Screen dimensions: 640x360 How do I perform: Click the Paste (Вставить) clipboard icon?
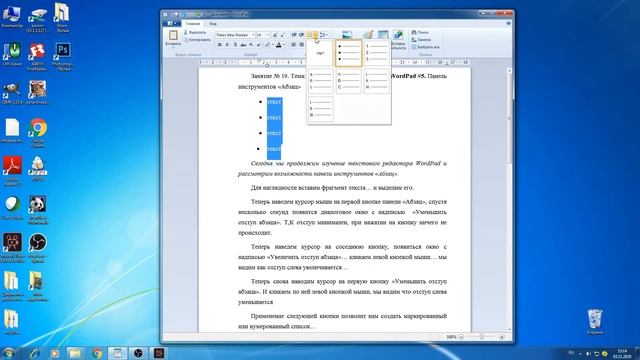click(173, 35)
